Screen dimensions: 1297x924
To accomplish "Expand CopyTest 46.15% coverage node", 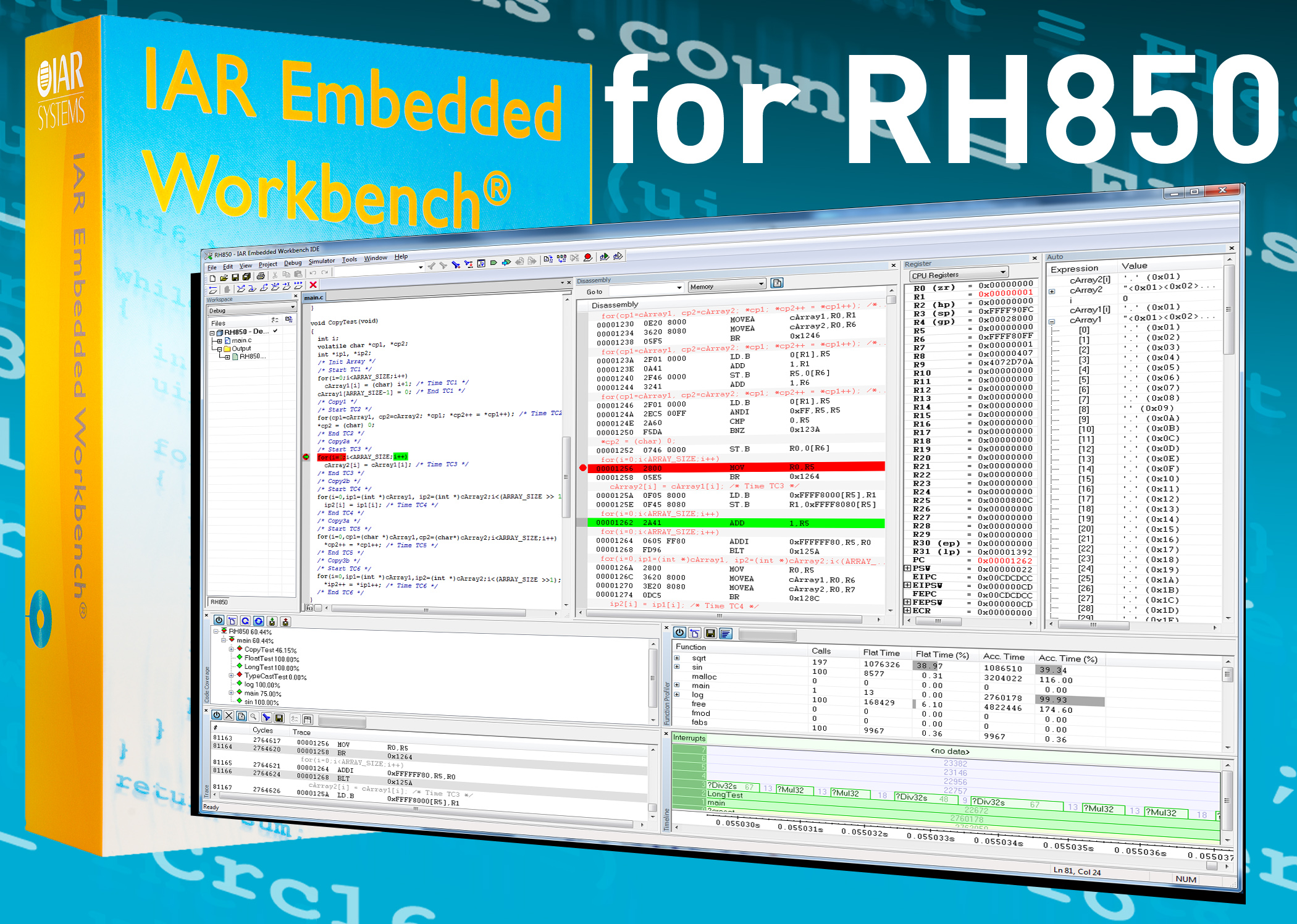I will tap(232, 649).
